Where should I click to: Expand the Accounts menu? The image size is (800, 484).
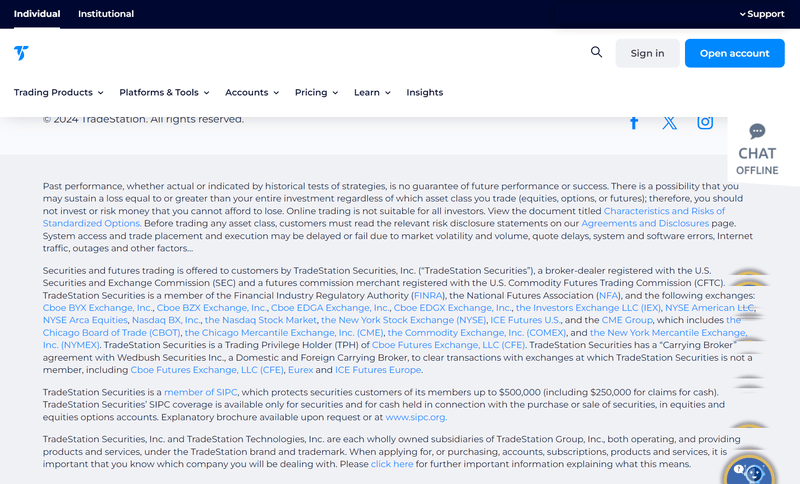click(x=252, y=92)
